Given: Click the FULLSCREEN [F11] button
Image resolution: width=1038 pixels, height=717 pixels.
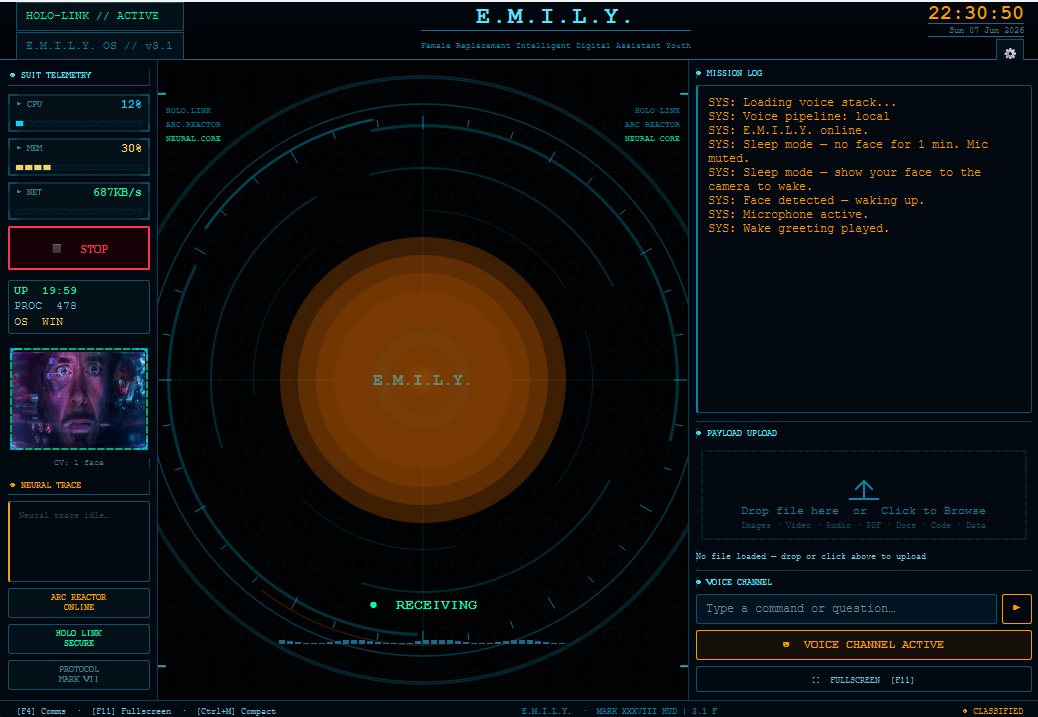Looking at the screenshot, I should (863, 680).
